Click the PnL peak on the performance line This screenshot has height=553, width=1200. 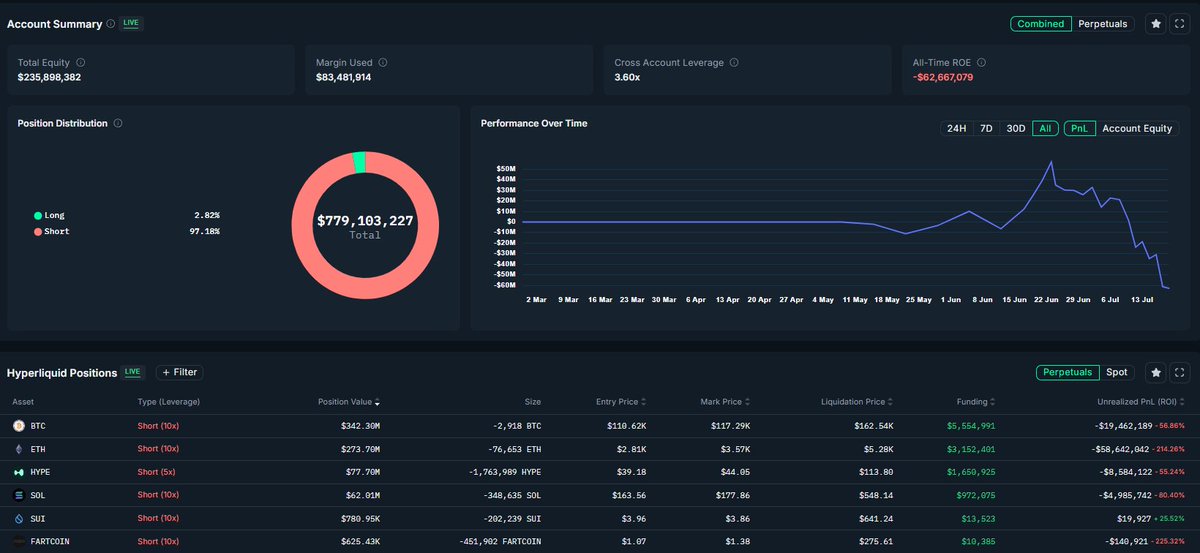tap(1051, 162)
